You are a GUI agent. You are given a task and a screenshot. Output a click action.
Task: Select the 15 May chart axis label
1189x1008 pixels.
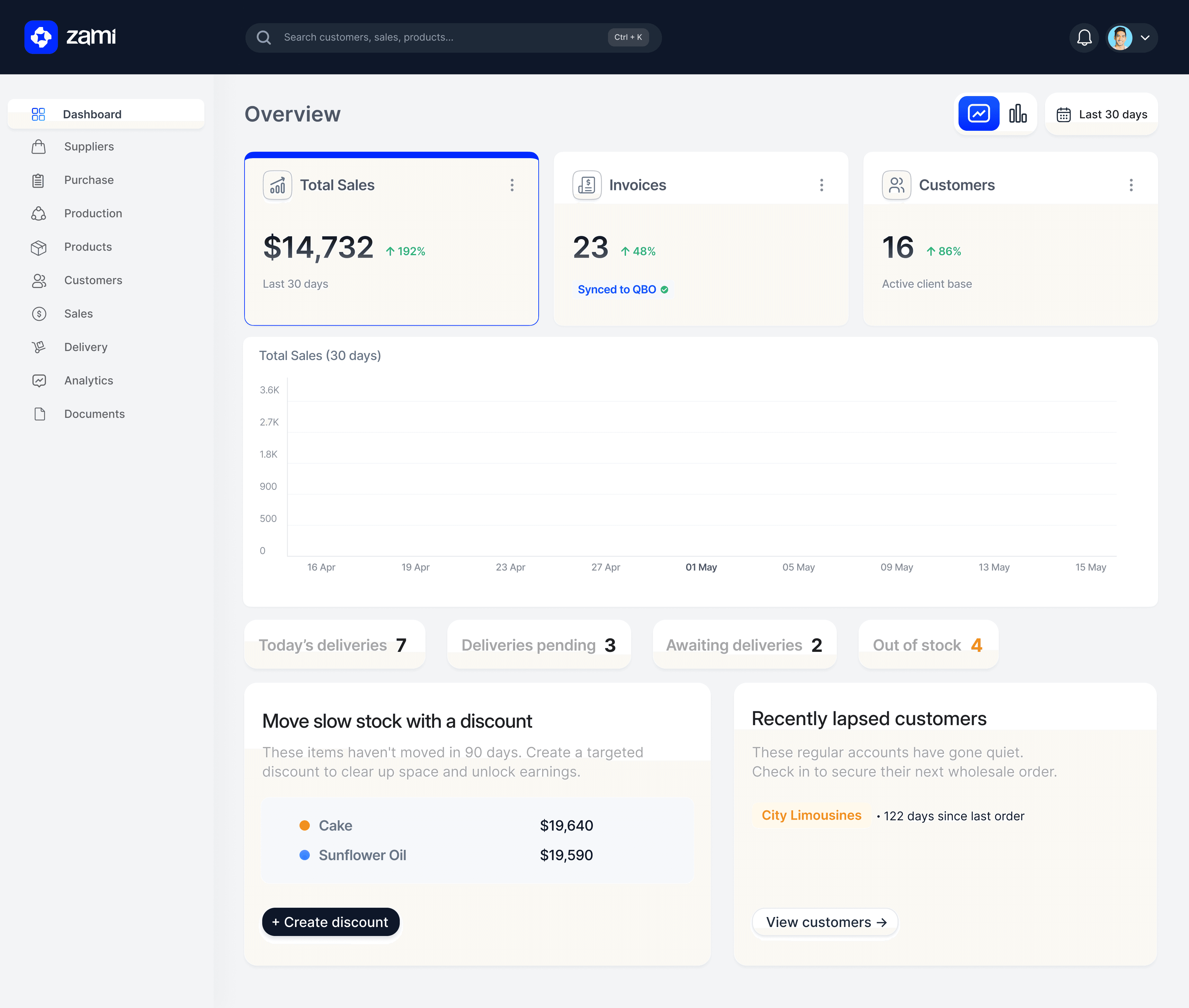click(x=1091, y=567)
